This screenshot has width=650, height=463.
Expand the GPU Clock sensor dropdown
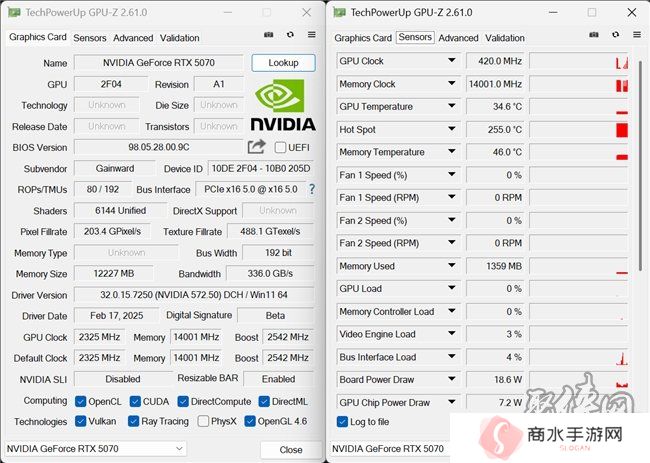tap(452, 61)
